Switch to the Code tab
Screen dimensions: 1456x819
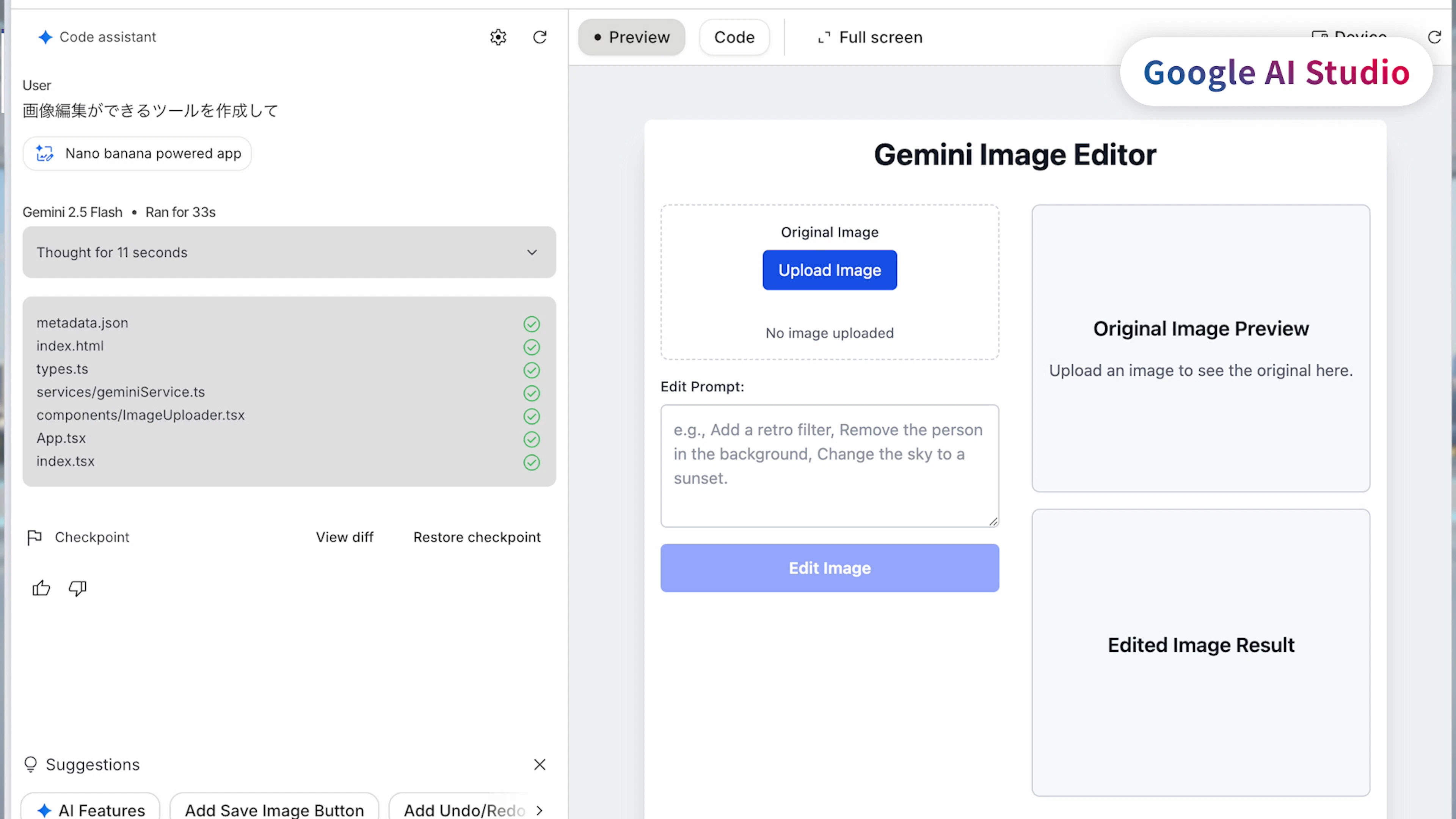734,37
